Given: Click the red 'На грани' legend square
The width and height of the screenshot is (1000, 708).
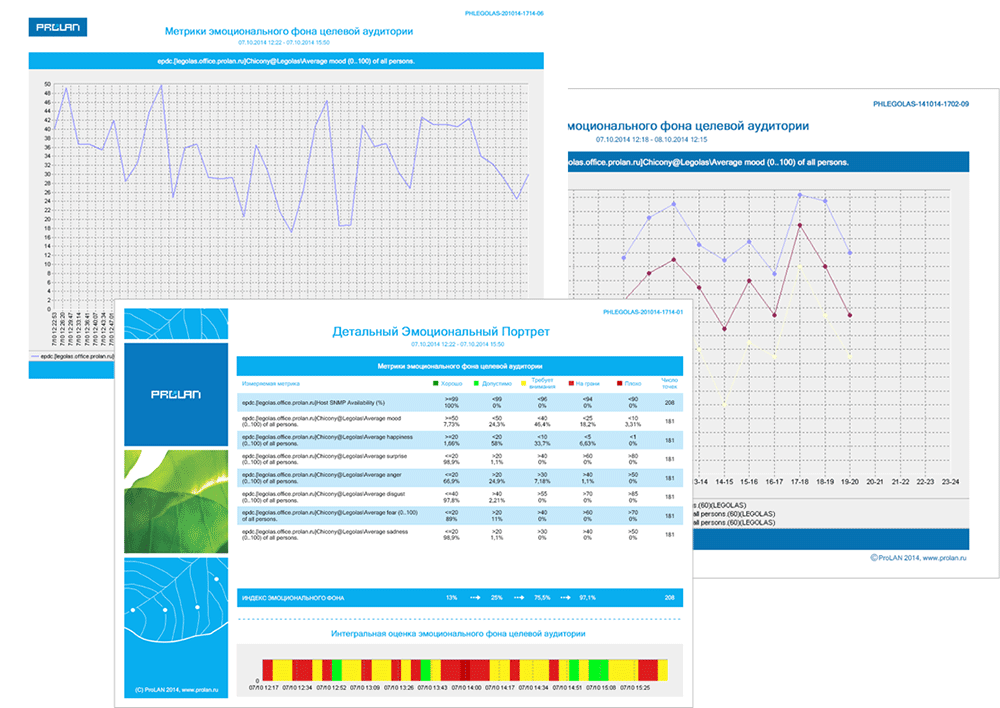Looking at the screenshot, I should tap(570, 383).
